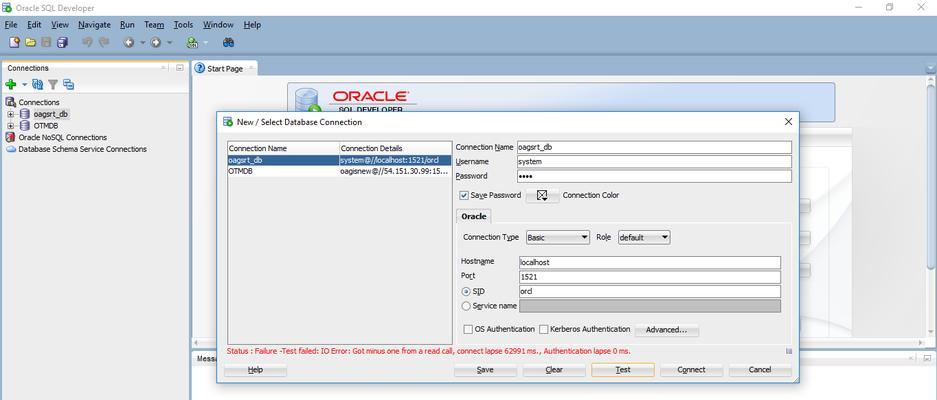Enable OS Authentication checkbox
The width and height of the screenshot is (937, 400).
pyautogui.click(x=468, y=329)
